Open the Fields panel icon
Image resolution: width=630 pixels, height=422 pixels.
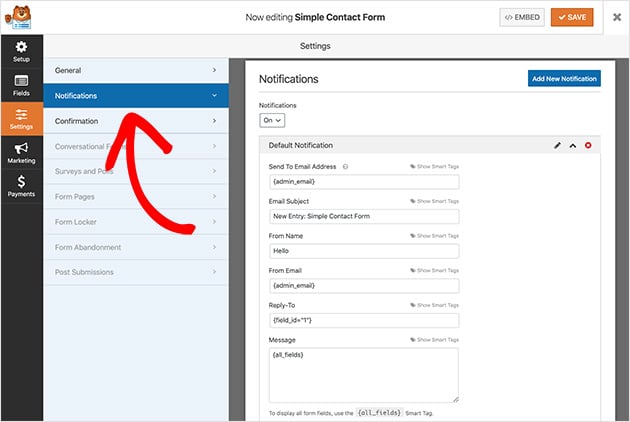21,84
